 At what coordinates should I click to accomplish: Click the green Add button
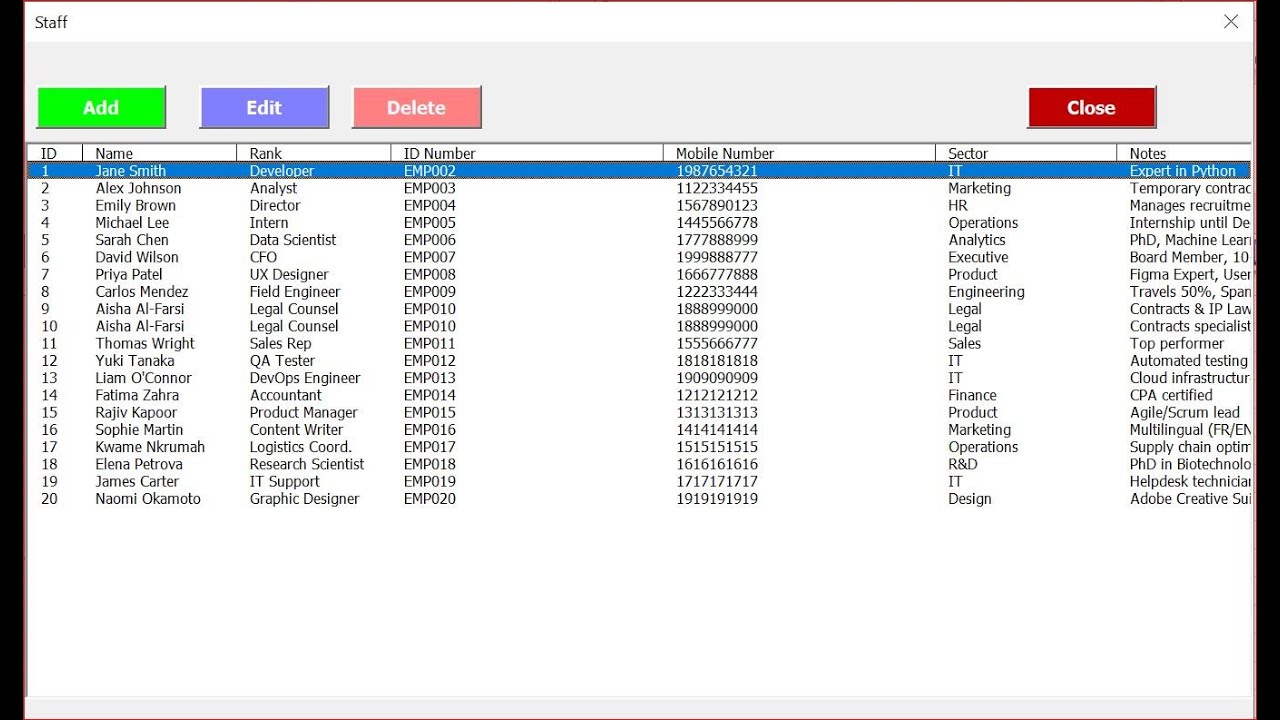[101, 107]
